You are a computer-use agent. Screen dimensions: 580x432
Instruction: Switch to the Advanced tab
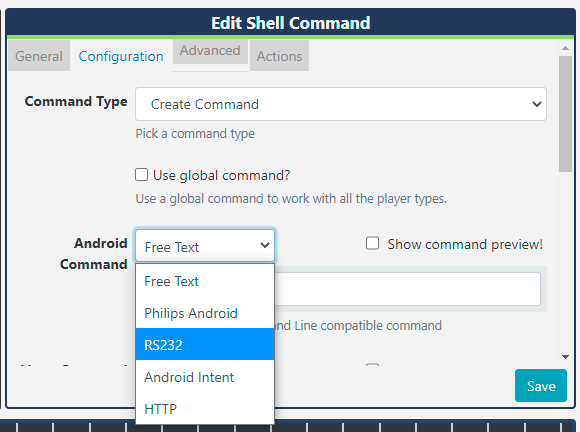[x=210, y=50]
